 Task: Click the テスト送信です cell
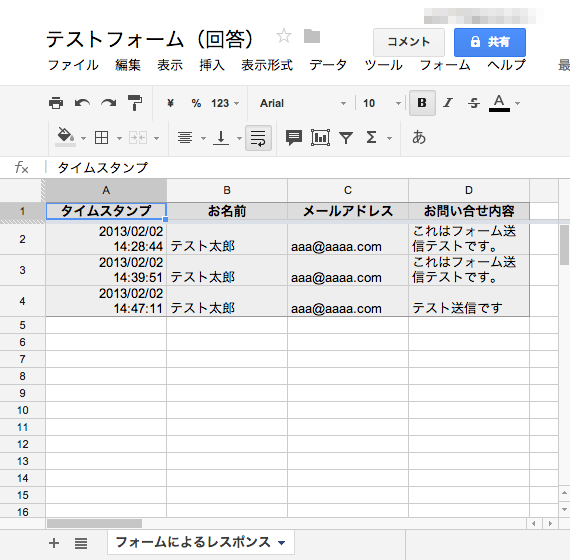pyautogui.click(x=469, y=301)
